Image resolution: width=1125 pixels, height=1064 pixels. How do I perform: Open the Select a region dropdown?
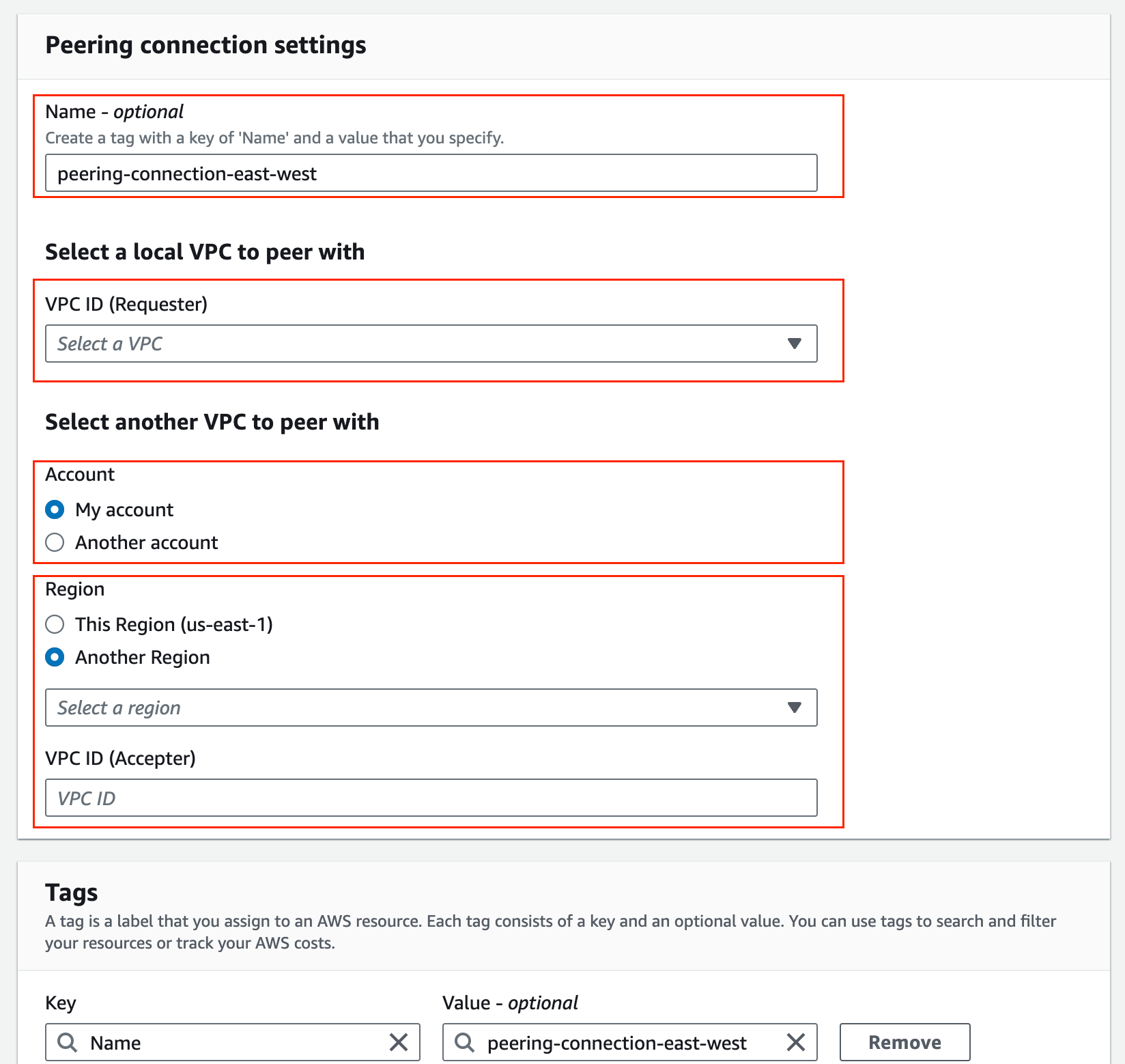(410, 708)
